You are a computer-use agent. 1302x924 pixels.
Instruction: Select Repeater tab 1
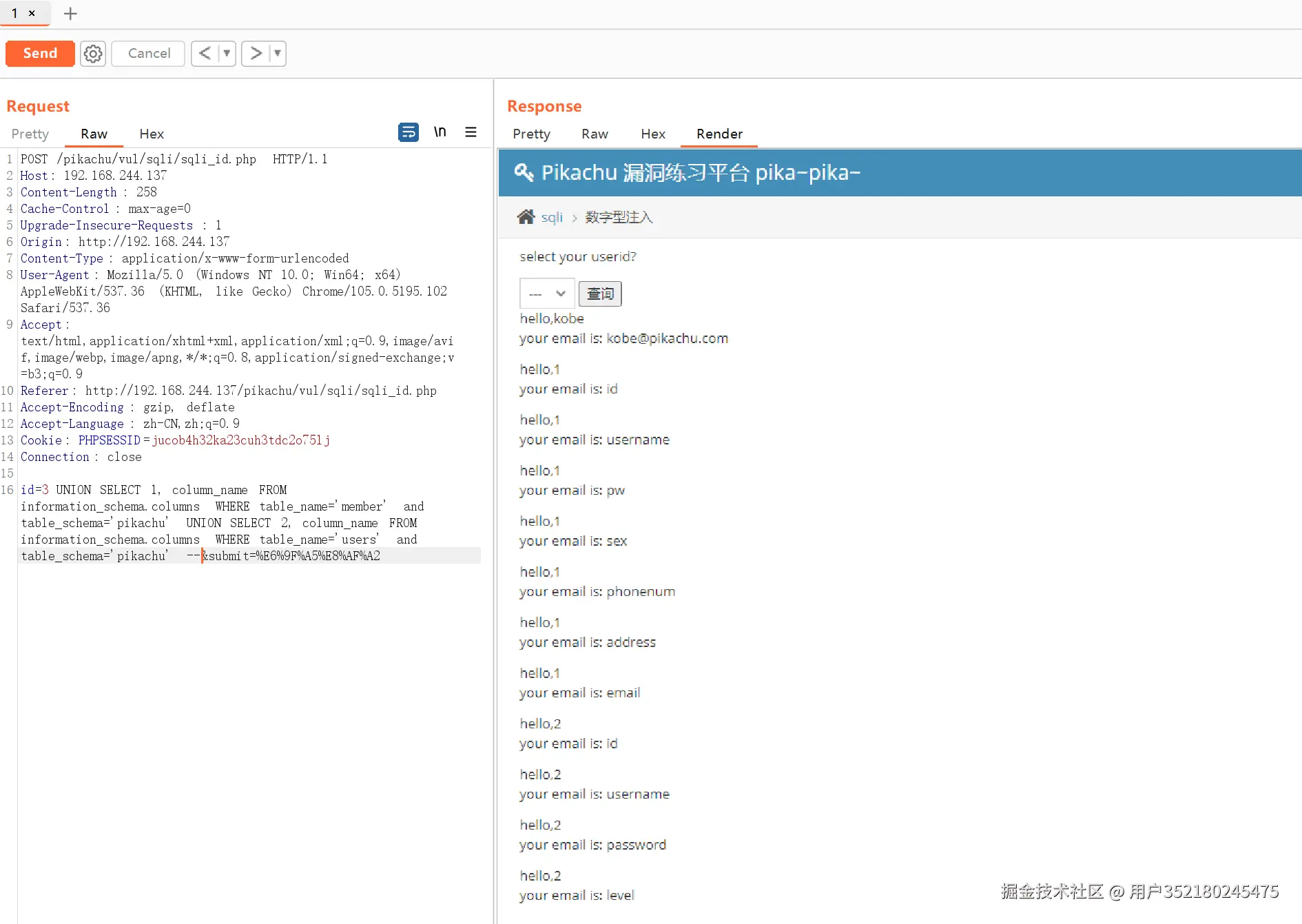click(x=14, y=13)
